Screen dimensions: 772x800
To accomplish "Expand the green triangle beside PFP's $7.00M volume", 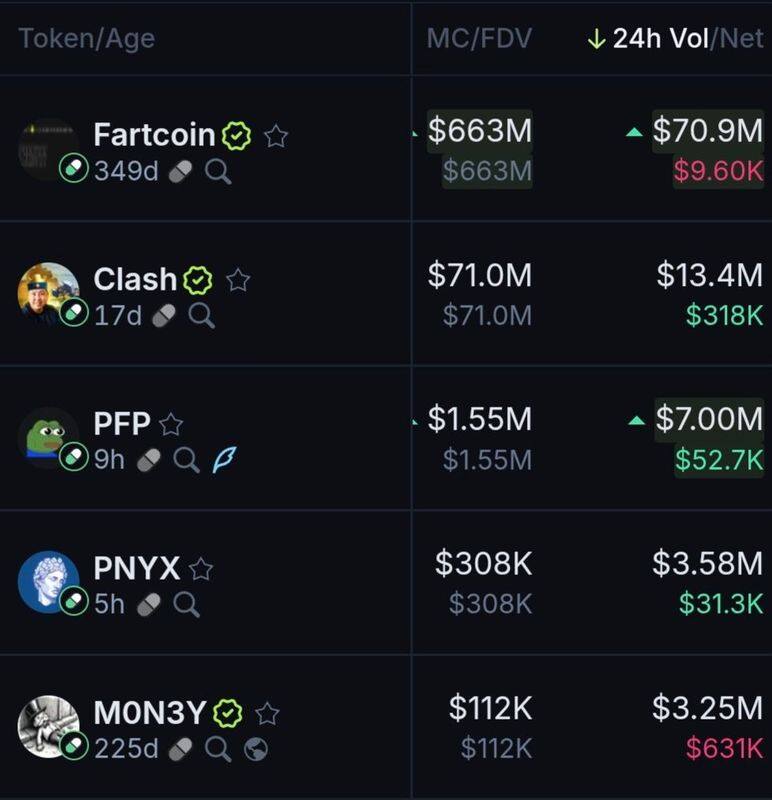I will coord(636,421).
